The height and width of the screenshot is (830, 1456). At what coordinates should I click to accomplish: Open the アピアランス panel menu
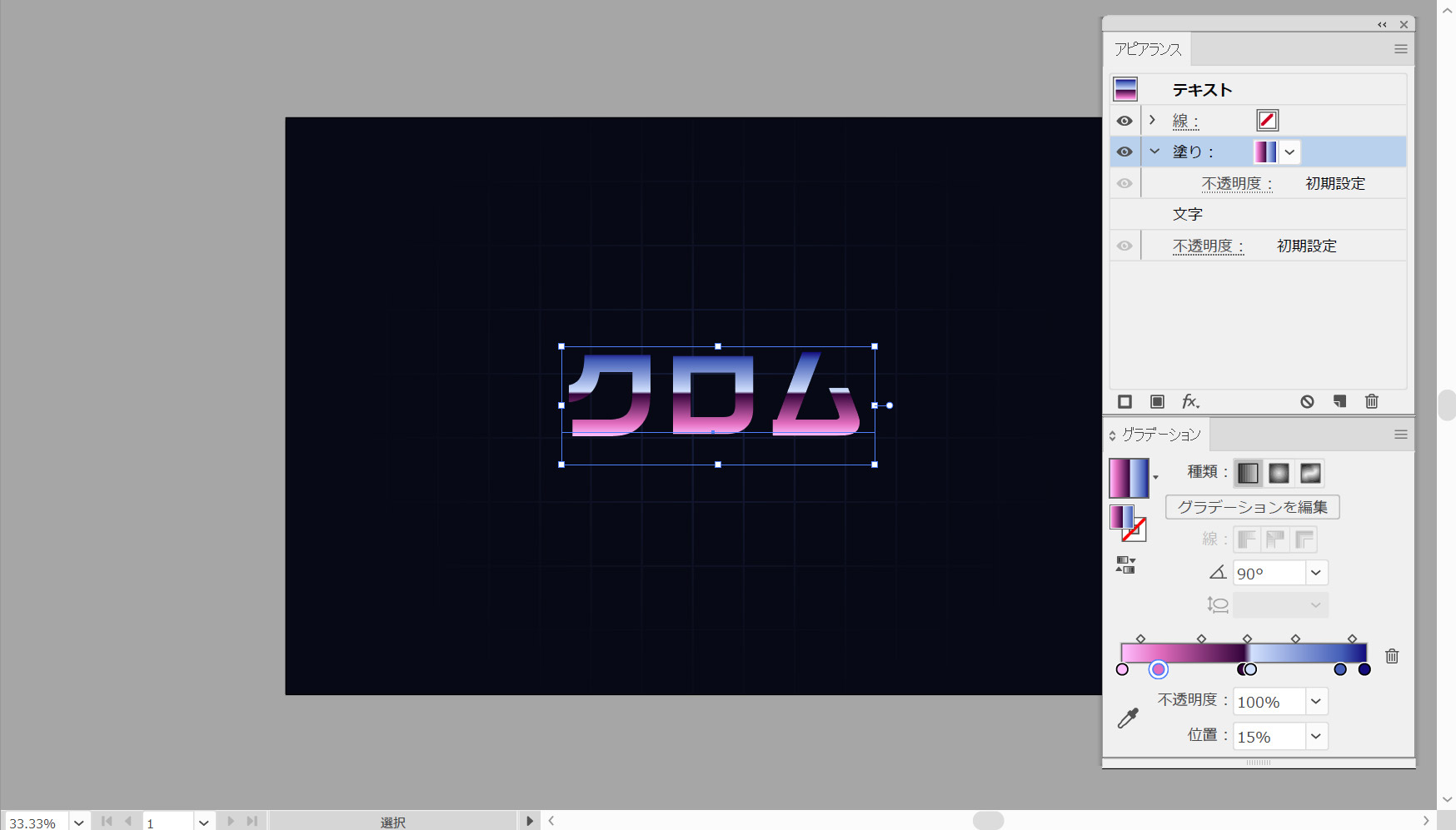(x=1400, y=49)
